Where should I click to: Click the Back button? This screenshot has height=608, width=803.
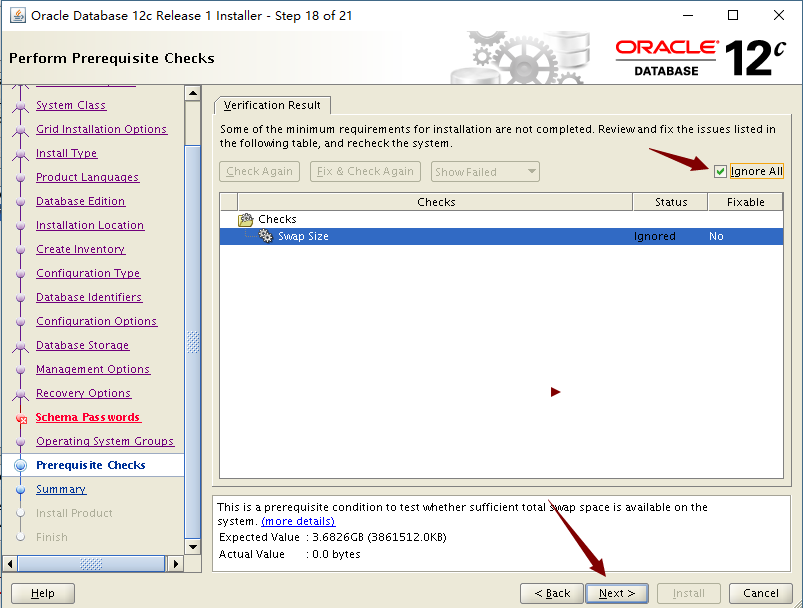pos(552,593)
